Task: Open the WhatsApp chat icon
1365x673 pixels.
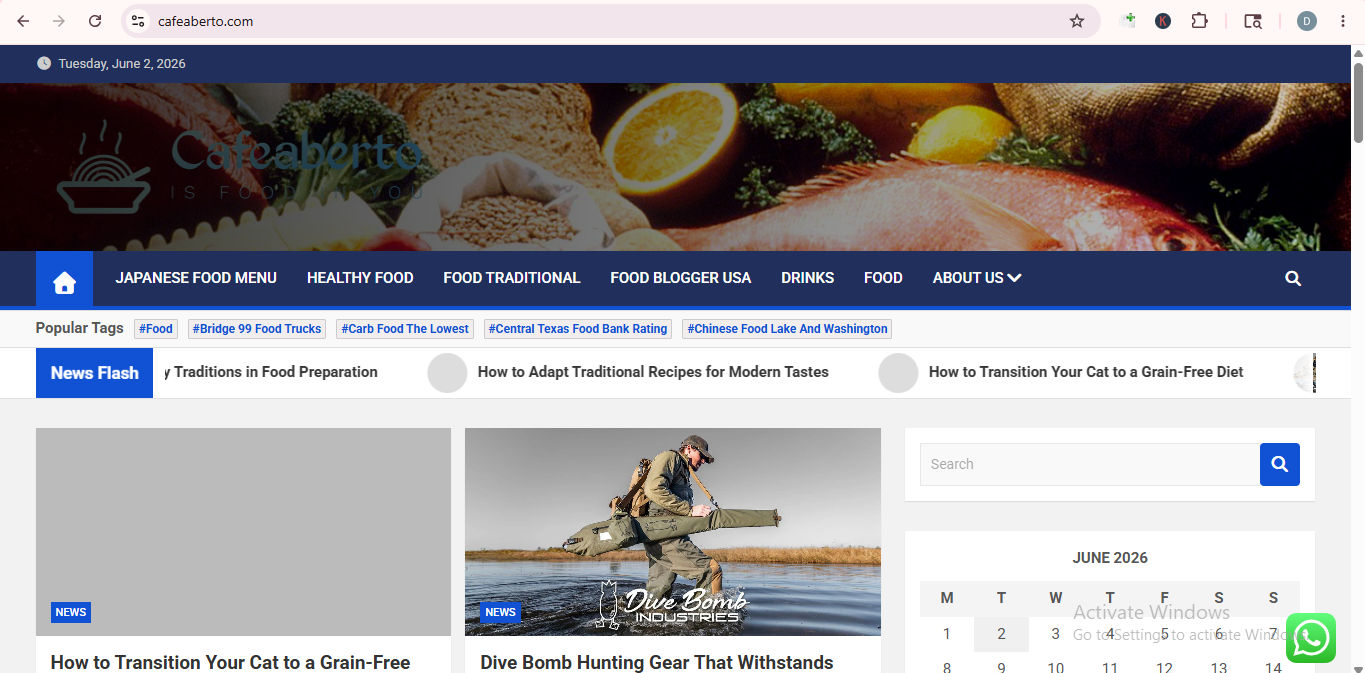Action: (x=1311, y=638)
